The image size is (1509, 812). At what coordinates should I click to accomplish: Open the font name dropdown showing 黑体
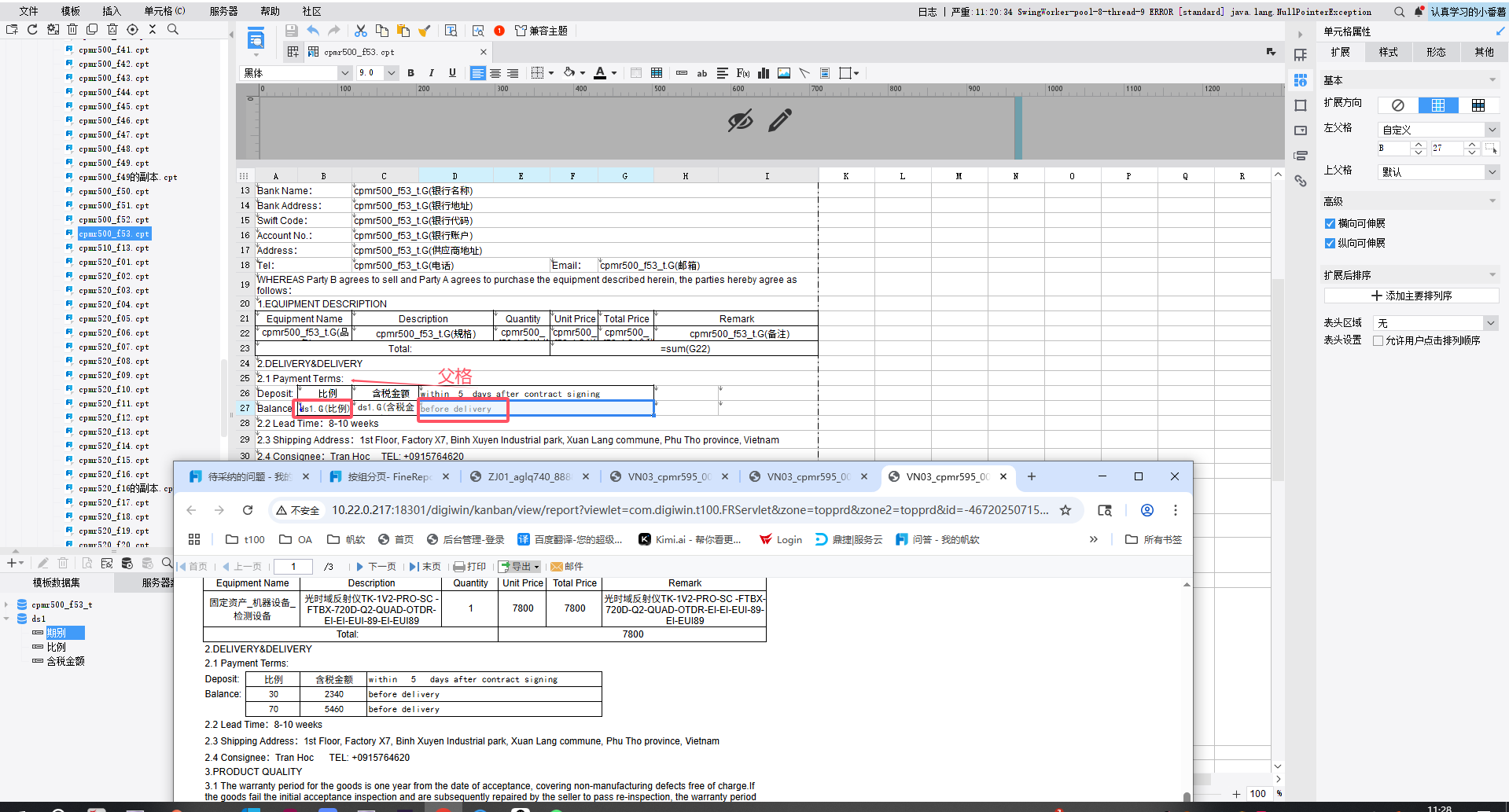point(295,73)
